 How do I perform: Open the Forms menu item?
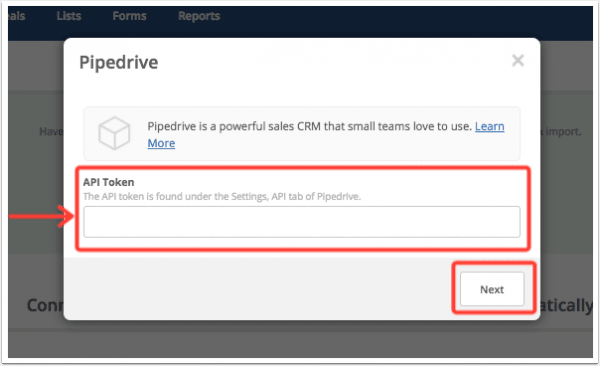click(x=129, y=16)
